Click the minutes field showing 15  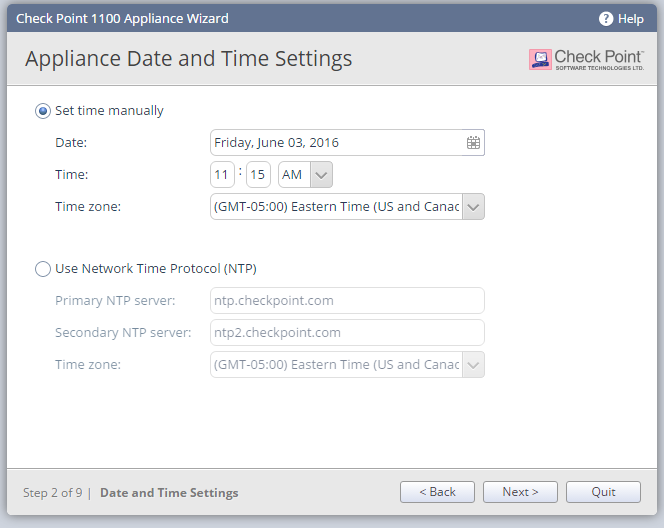click(258, 174)
